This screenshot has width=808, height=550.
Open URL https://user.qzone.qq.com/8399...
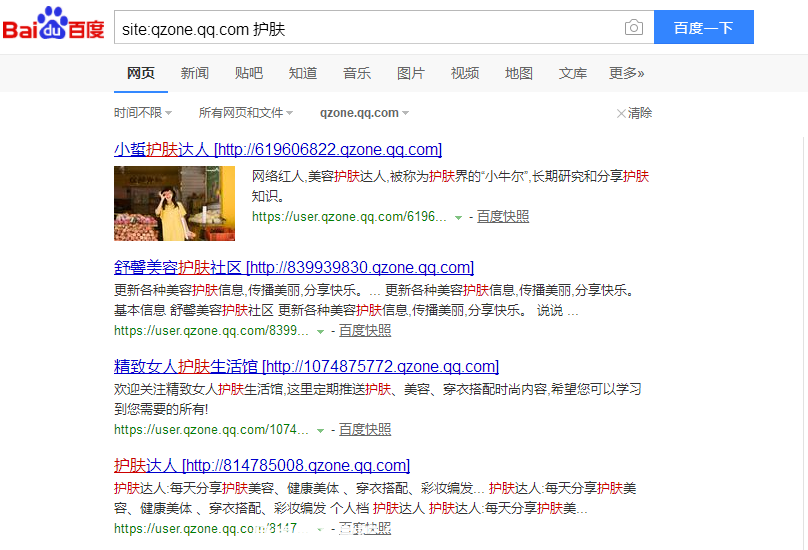211,330
